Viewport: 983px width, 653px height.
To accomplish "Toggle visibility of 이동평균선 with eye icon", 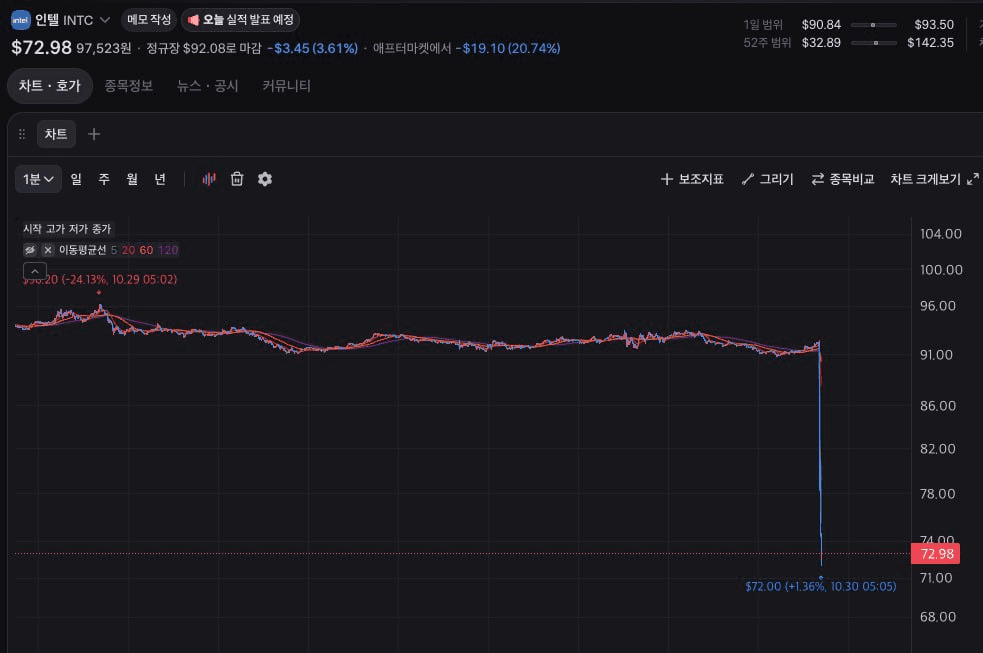I will [x=29, y=250].
